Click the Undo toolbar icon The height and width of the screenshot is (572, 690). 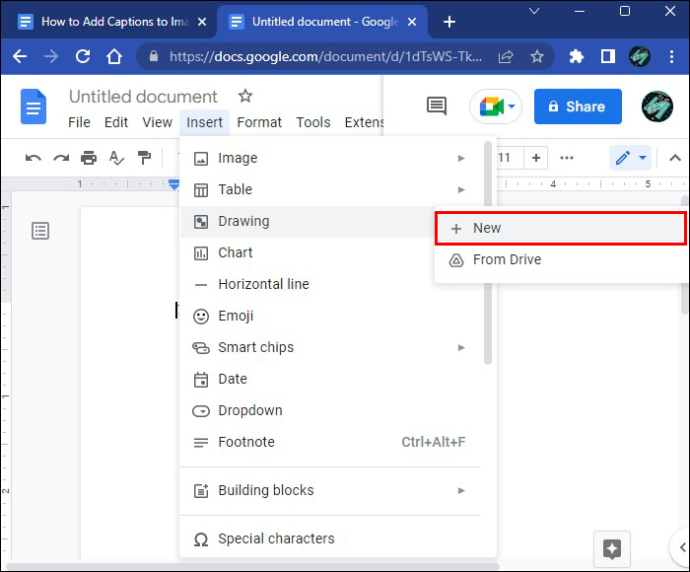coord(33,158)
